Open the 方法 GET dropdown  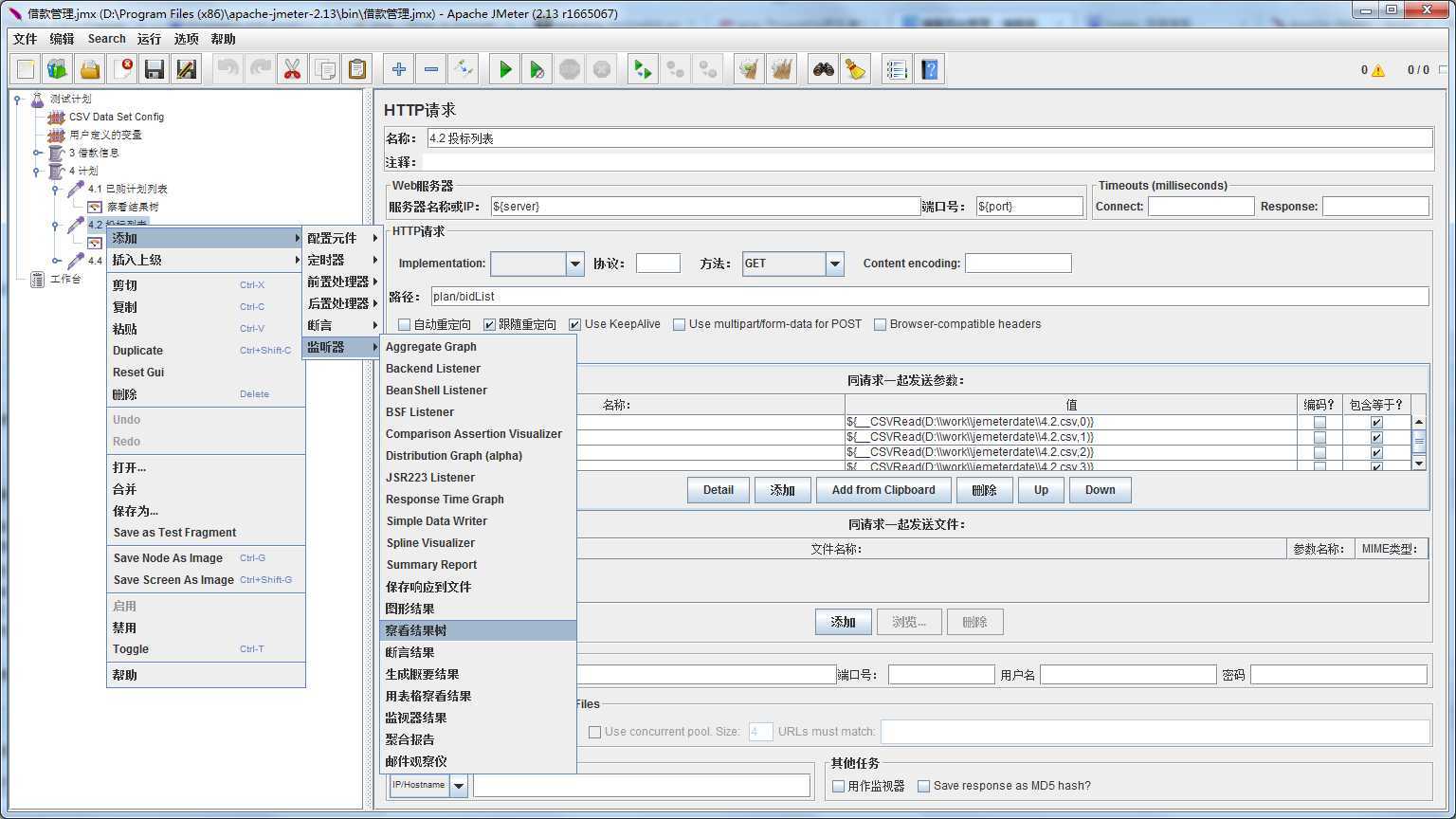834,264
